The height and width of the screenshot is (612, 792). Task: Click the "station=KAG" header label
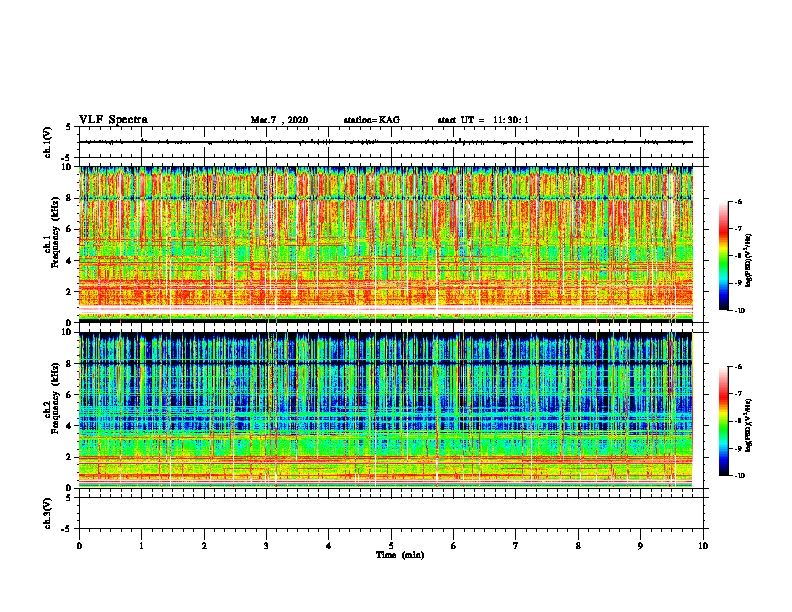[x=372, y=120]
